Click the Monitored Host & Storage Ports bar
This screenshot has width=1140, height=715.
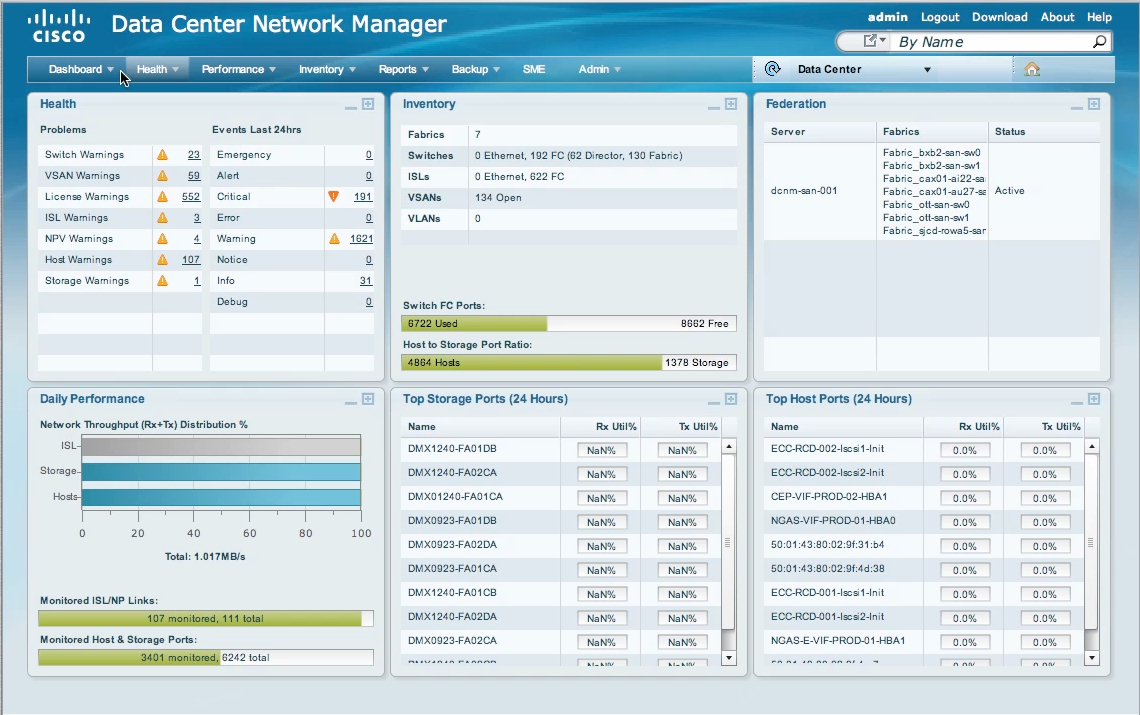[x=206, y=658]
